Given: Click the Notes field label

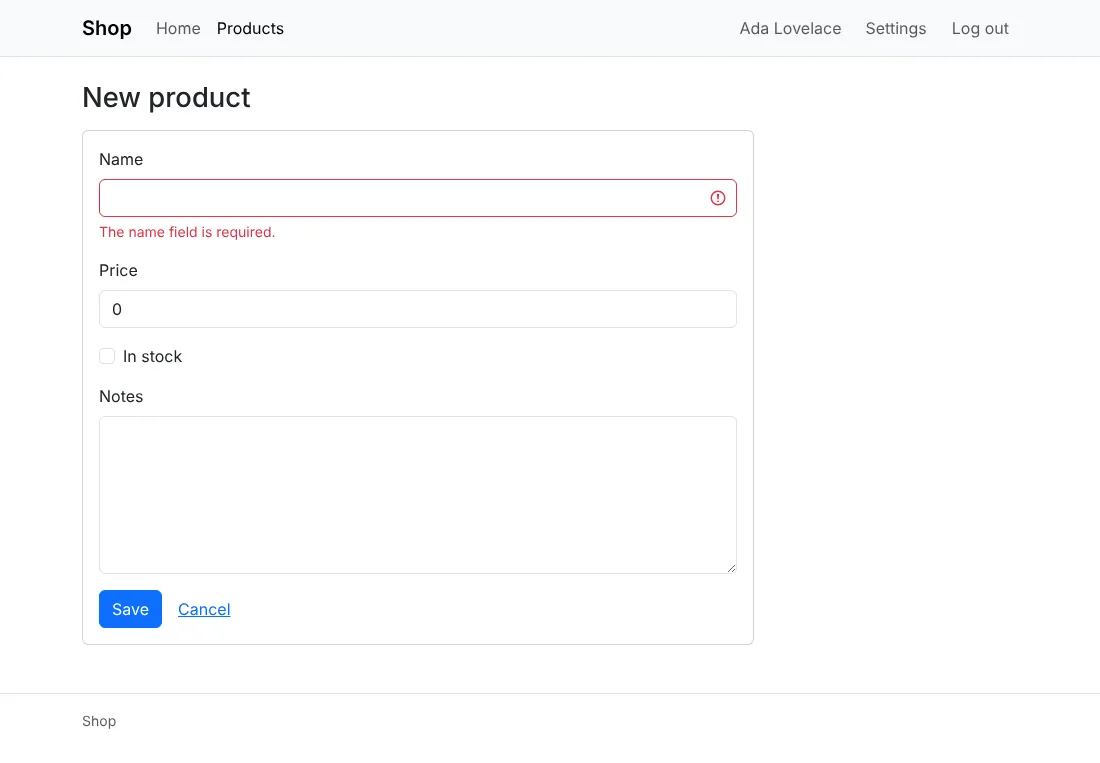Looking at the screenshot, I should coord(121,396).
